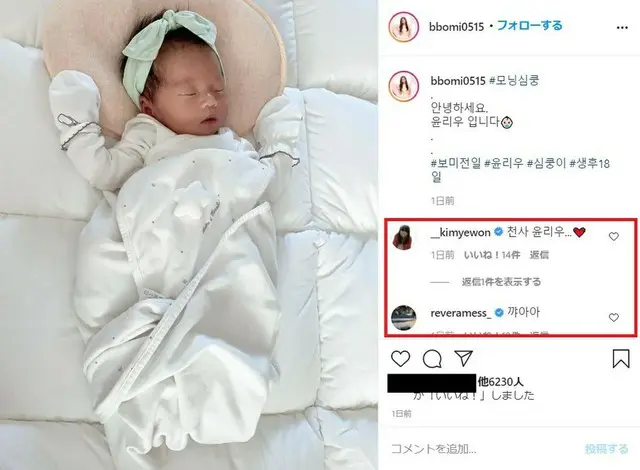Open reveramess_ commenter avatar
Image resolution: width=640 pixels, height=470 pixels.
point(404,317)
